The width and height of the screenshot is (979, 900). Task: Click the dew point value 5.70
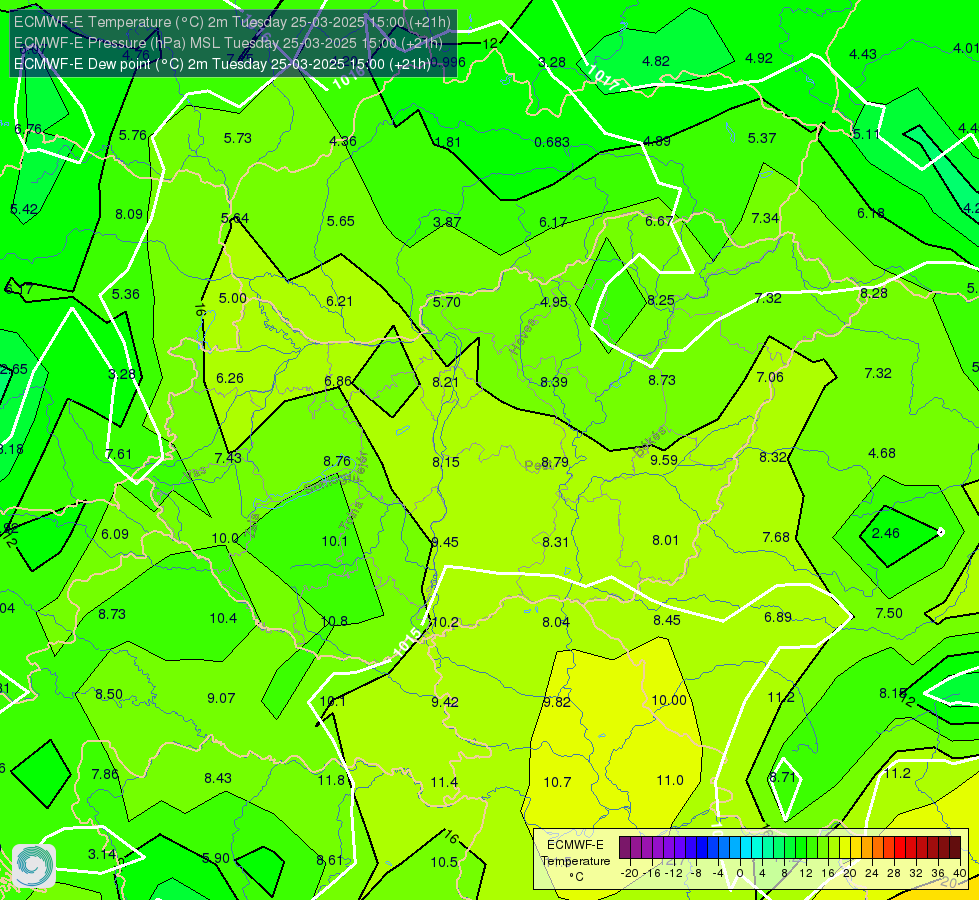tap(446, 302)
